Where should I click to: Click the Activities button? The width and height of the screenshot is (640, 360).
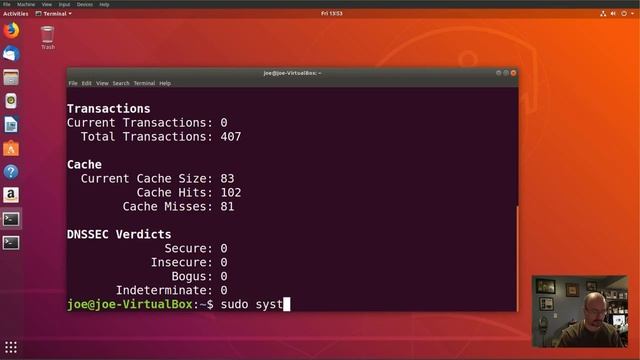[16, 13]
